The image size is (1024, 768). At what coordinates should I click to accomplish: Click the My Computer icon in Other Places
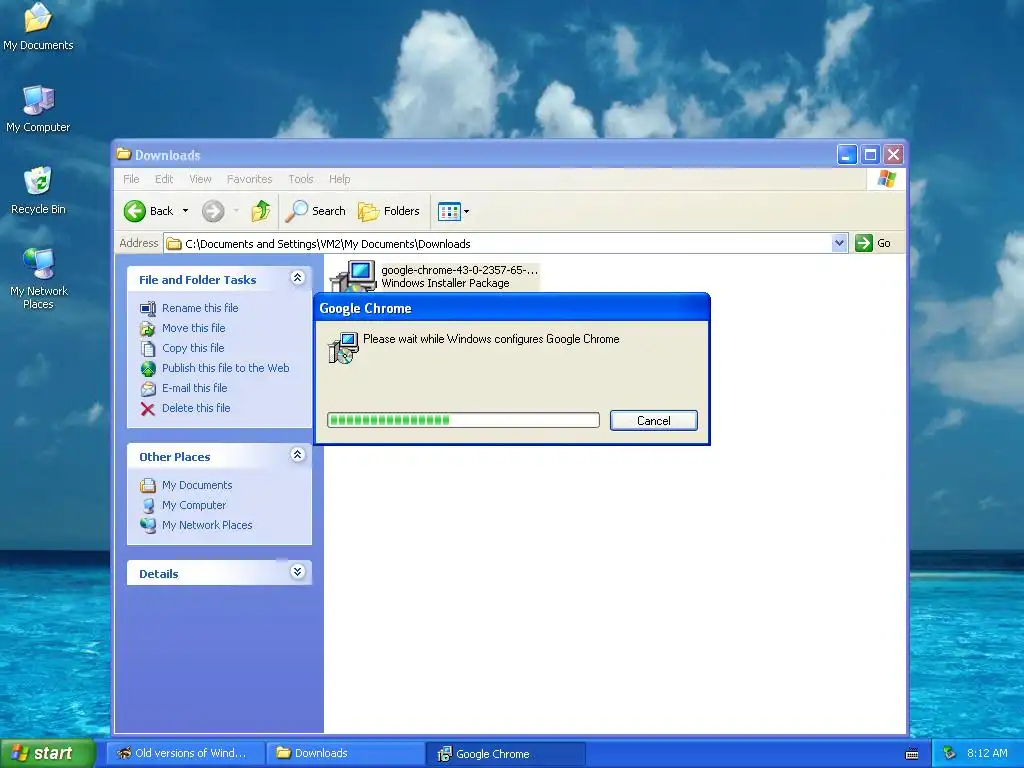click(x=148, y=505)
